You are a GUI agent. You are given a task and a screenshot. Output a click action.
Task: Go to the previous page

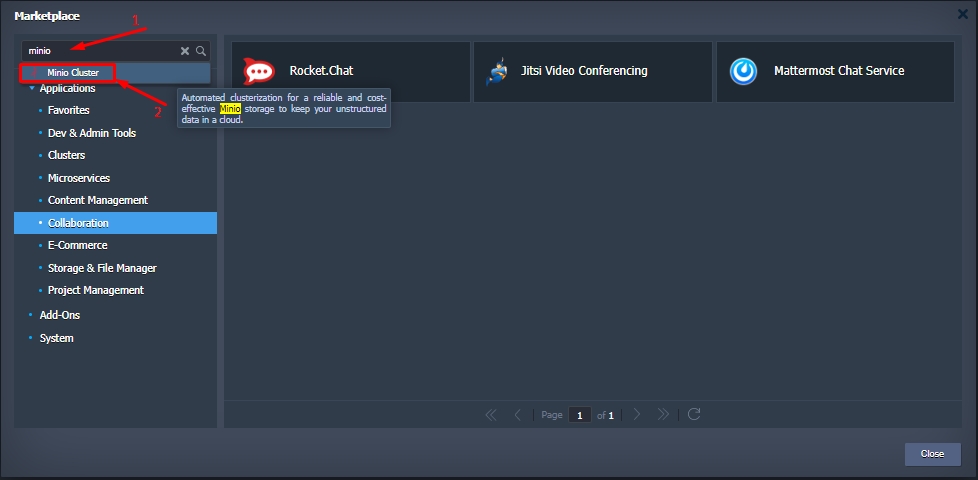pyautogui.click(x=517, y=415)
